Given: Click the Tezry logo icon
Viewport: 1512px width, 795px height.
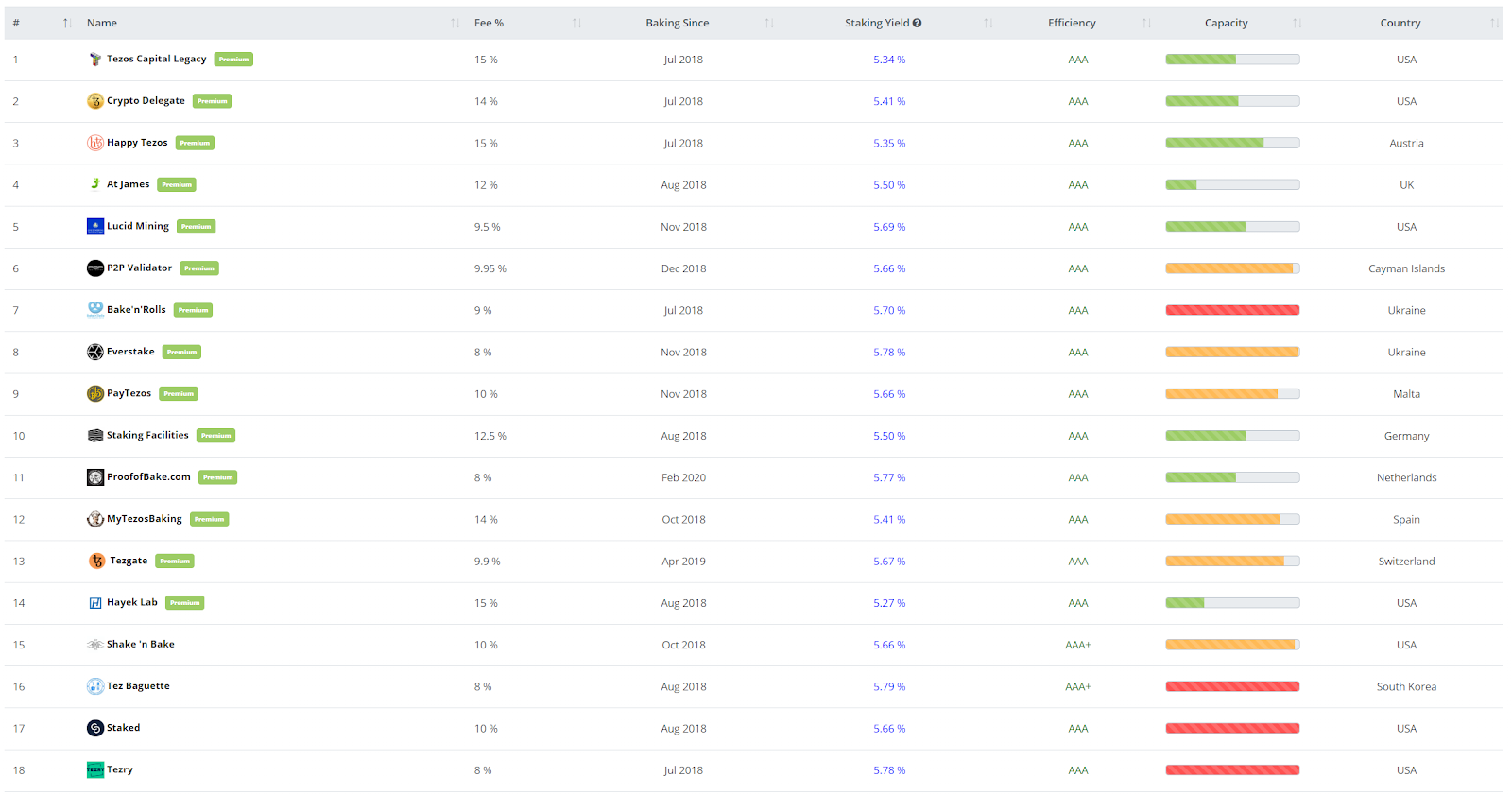Looking at the screenshot, I should click(95, 769).
